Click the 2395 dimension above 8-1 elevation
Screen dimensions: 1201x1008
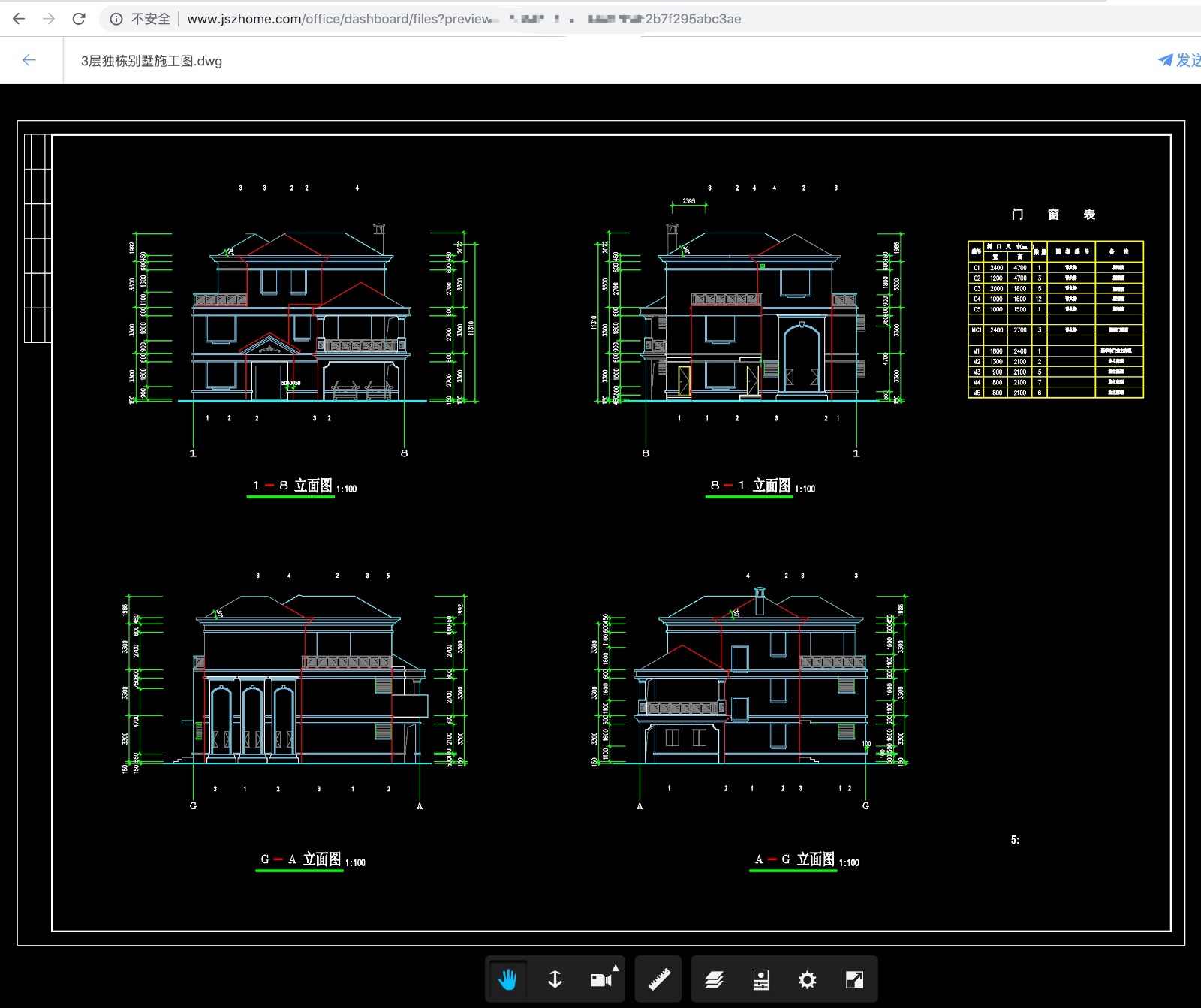(689, 201)
